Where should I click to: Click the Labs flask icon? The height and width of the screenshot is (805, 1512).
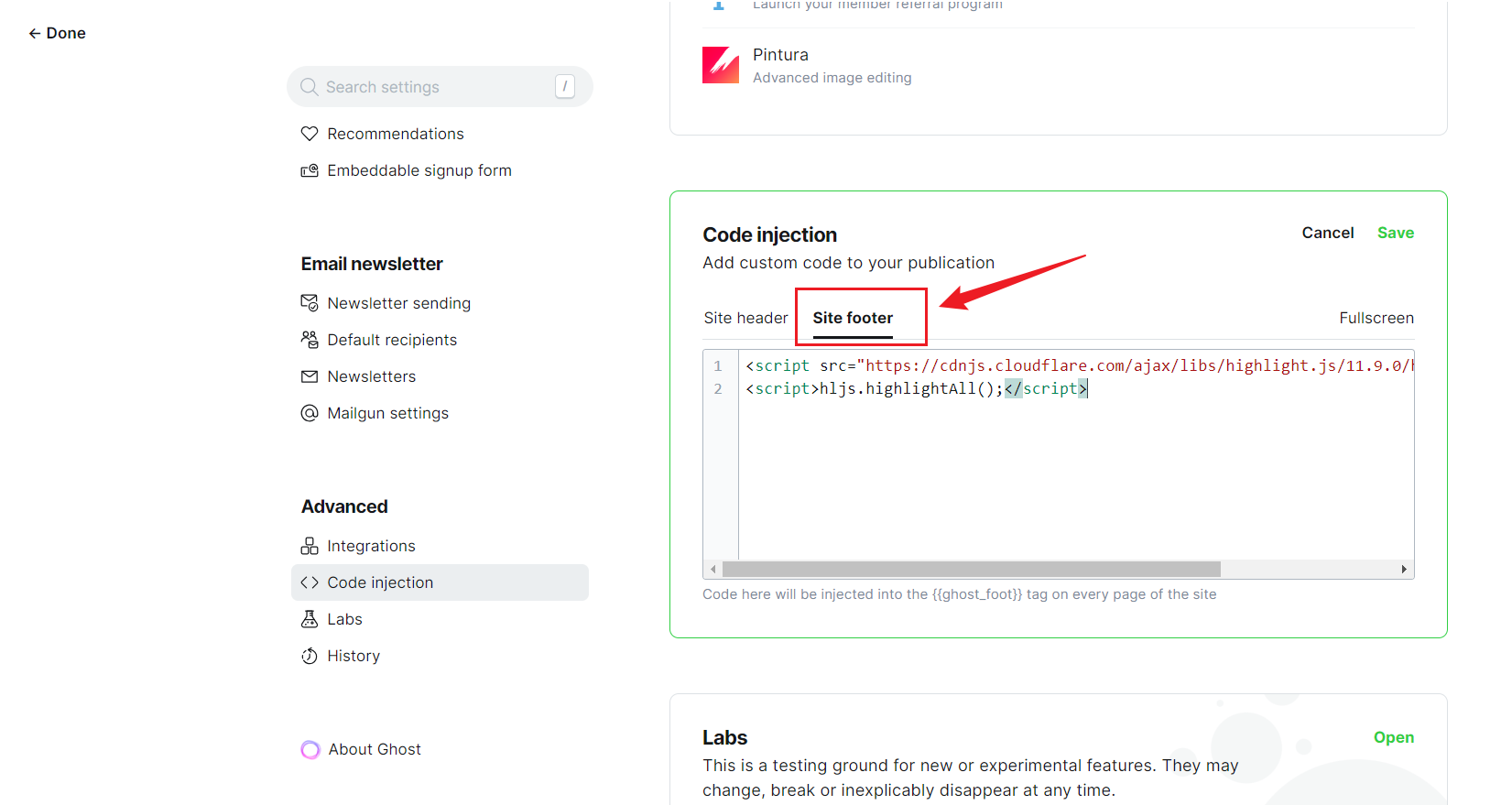(310, 619)
